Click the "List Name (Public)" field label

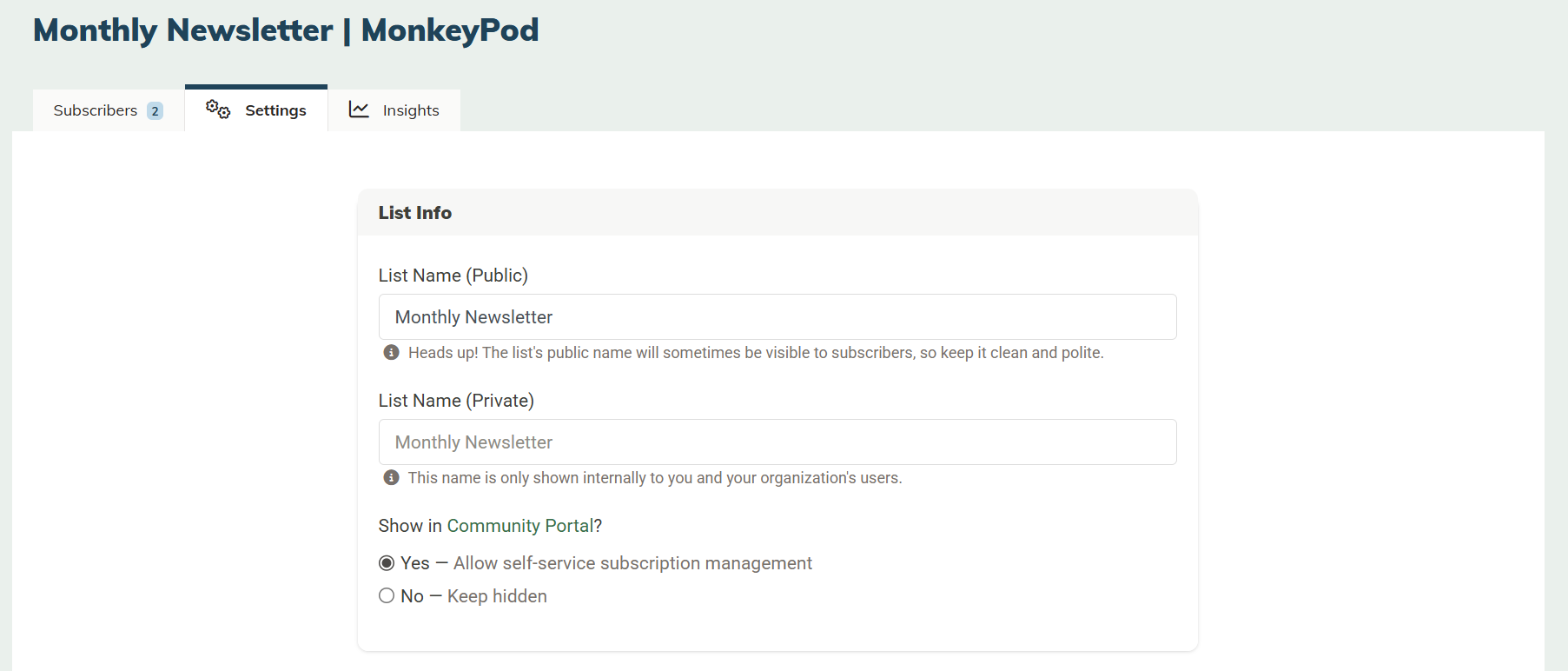(453, 276)
